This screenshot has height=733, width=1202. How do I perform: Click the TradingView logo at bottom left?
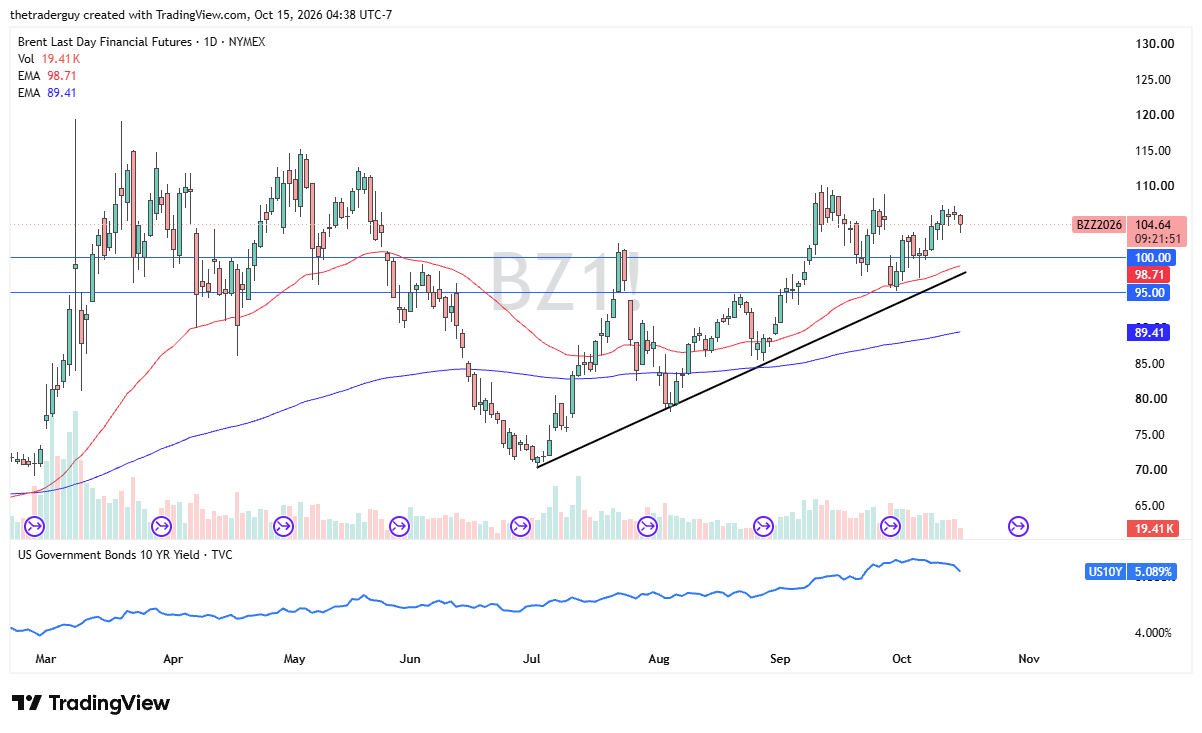click(91, 703)
